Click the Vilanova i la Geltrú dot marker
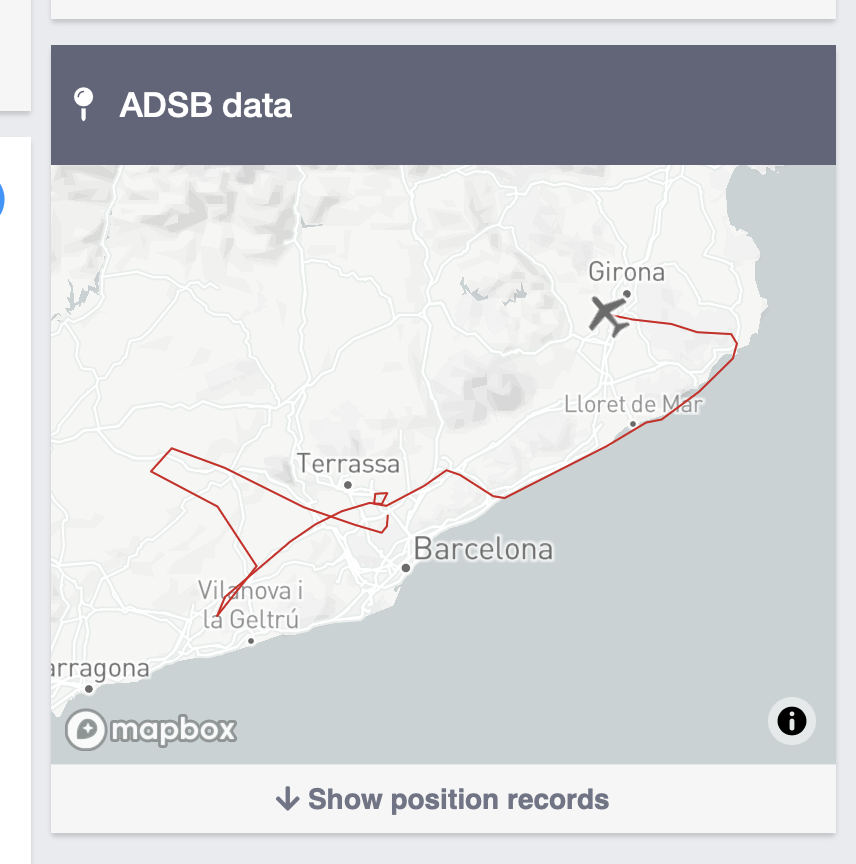Image resolution: width=856 pixels, height=864 pixels. pos(251,641)
